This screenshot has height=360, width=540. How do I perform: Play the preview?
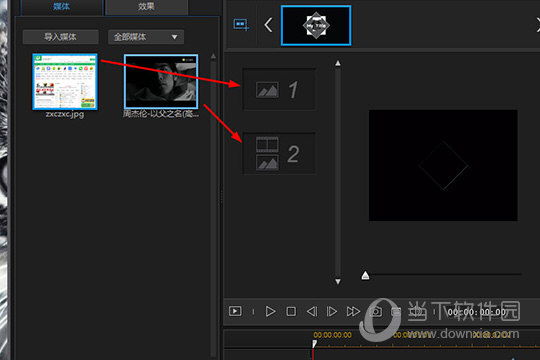(270, 311)
